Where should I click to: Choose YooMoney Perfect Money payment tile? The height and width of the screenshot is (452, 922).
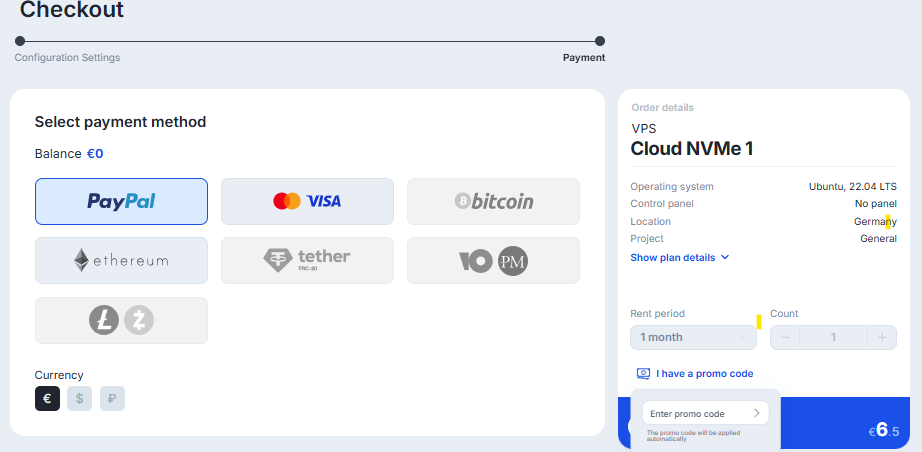click(493, 260)
